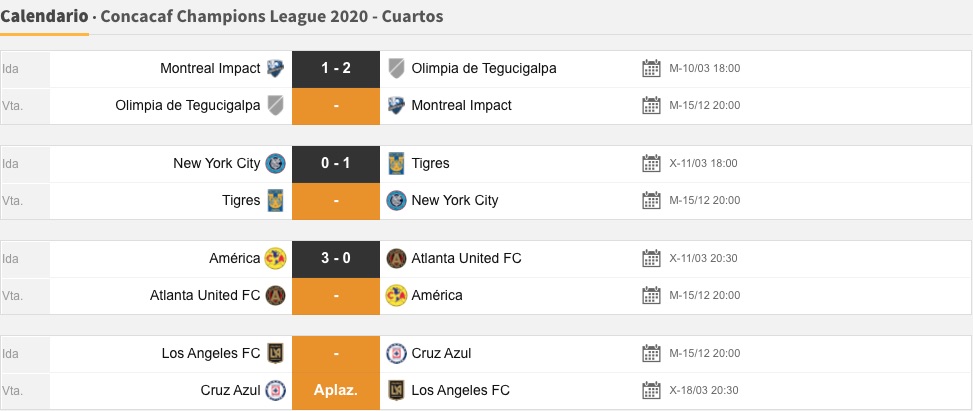
Task: Click calendar icon for M-10/03 18:00 match
Action: 651,68
